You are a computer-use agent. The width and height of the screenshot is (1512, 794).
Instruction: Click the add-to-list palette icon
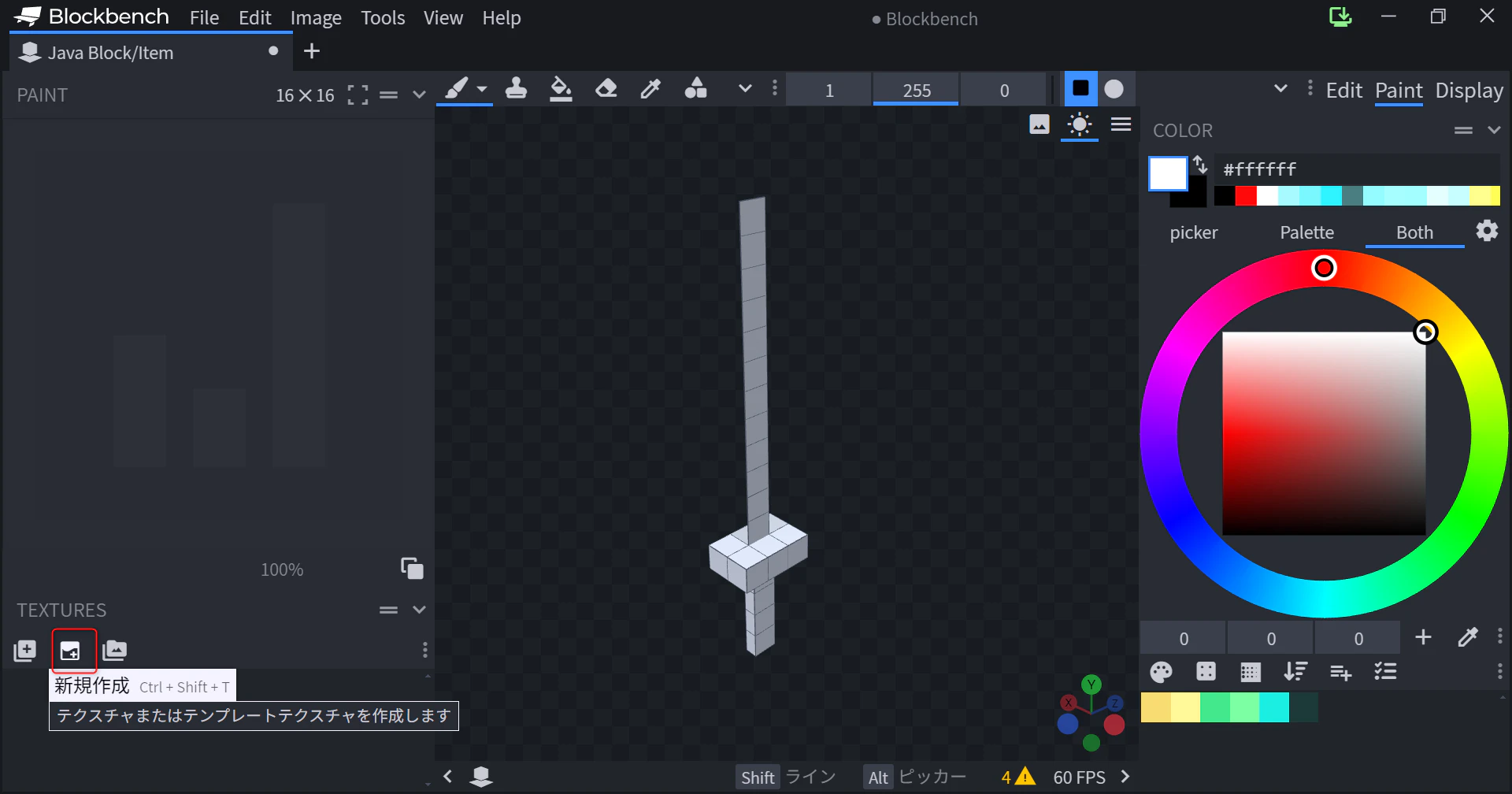1340,672
